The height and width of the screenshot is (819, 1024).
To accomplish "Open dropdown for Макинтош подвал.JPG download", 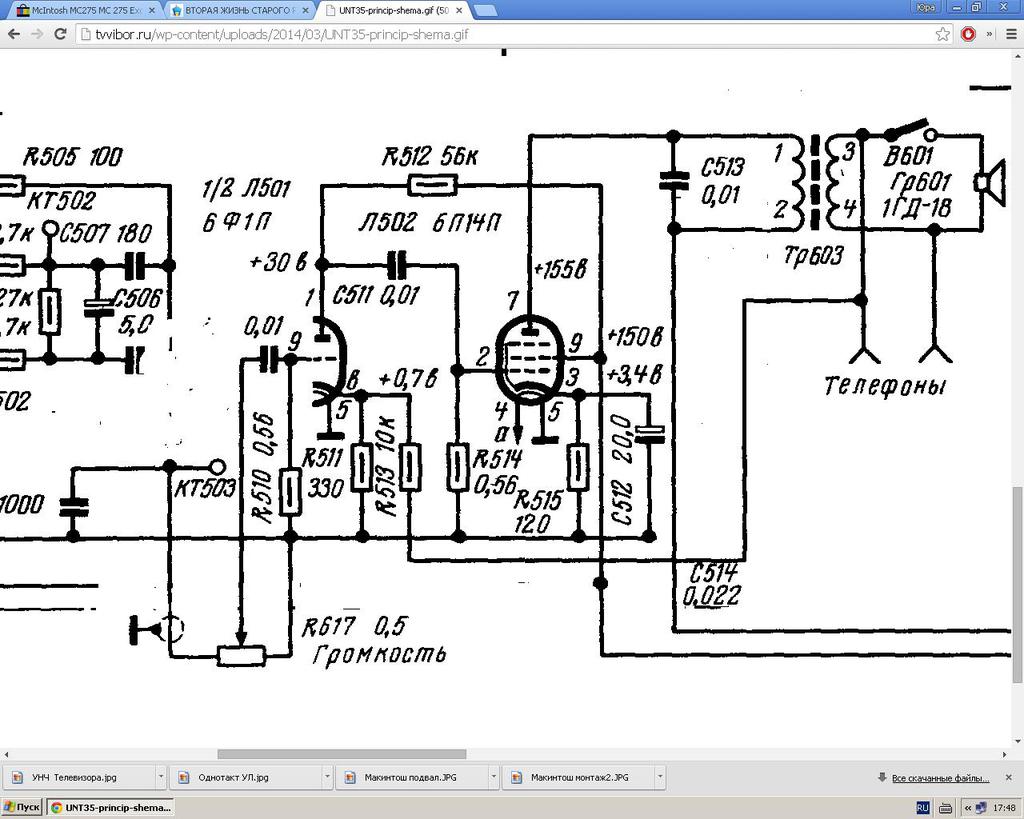I will click(494, 777).
